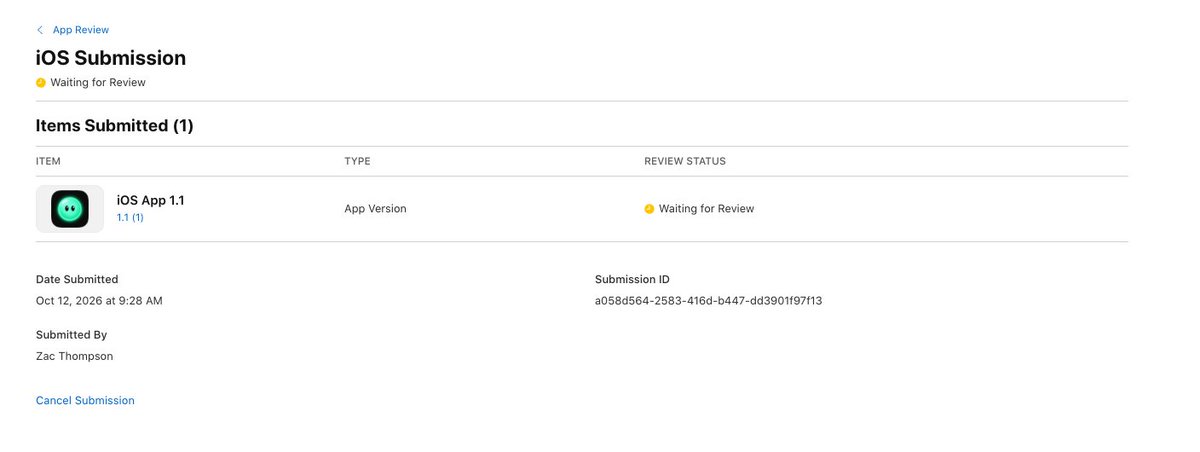Click Cancel Submission link
The image size is (1200, 452).
(x=85, y=400)
